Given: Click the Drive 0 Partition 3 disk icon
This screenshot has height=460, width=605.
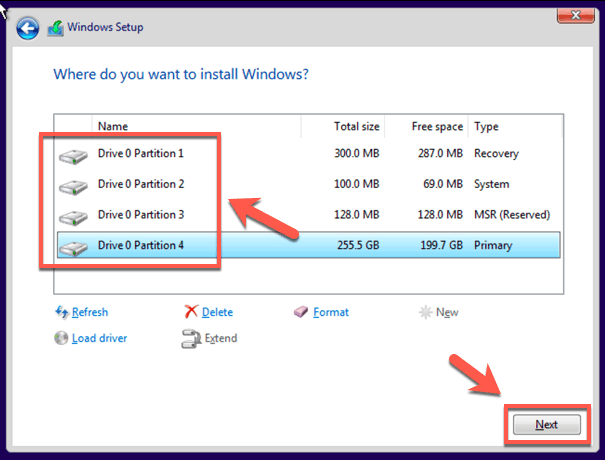Looking at the screenshot, I should 73,216.
